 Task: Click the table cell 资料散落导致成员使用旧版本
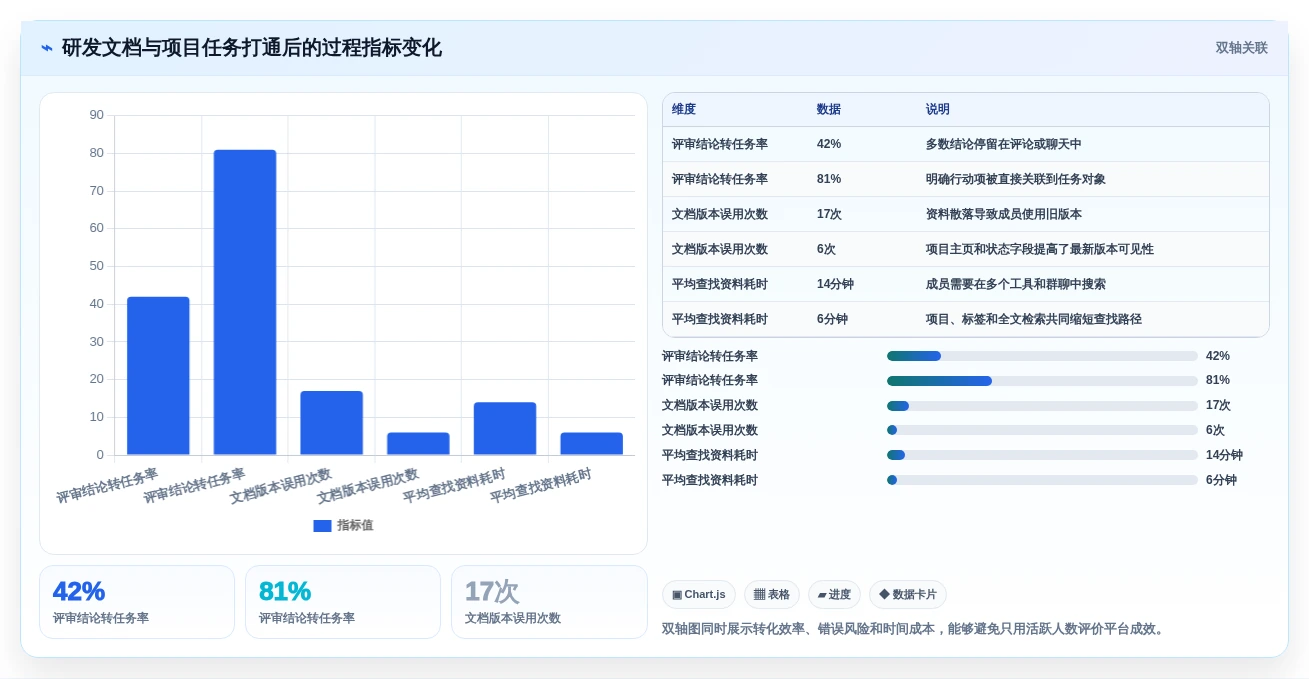point(1004,214)
